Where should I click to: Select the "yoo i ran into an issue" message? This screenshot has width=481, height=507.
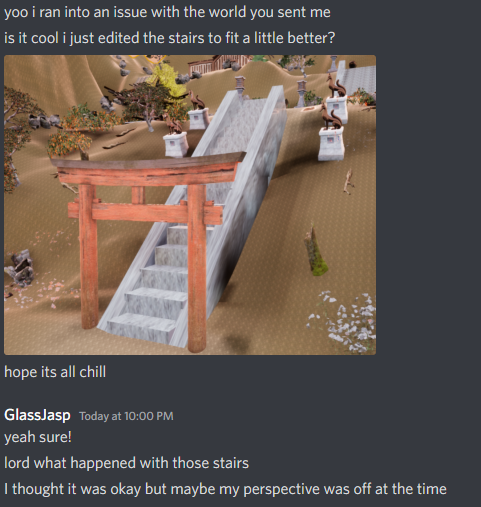[167, 12]
